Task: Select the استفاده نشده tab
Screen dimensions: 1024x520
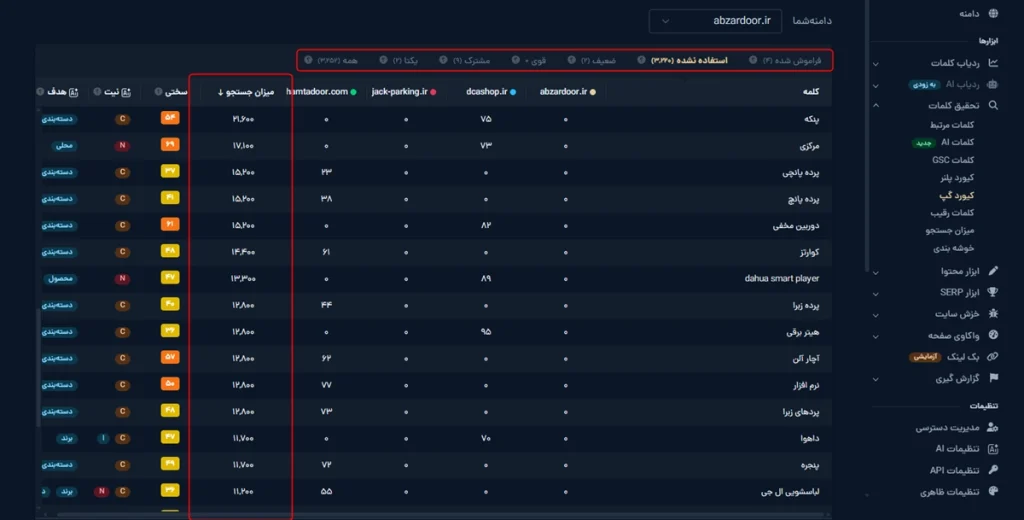Action: pos(689,60)
